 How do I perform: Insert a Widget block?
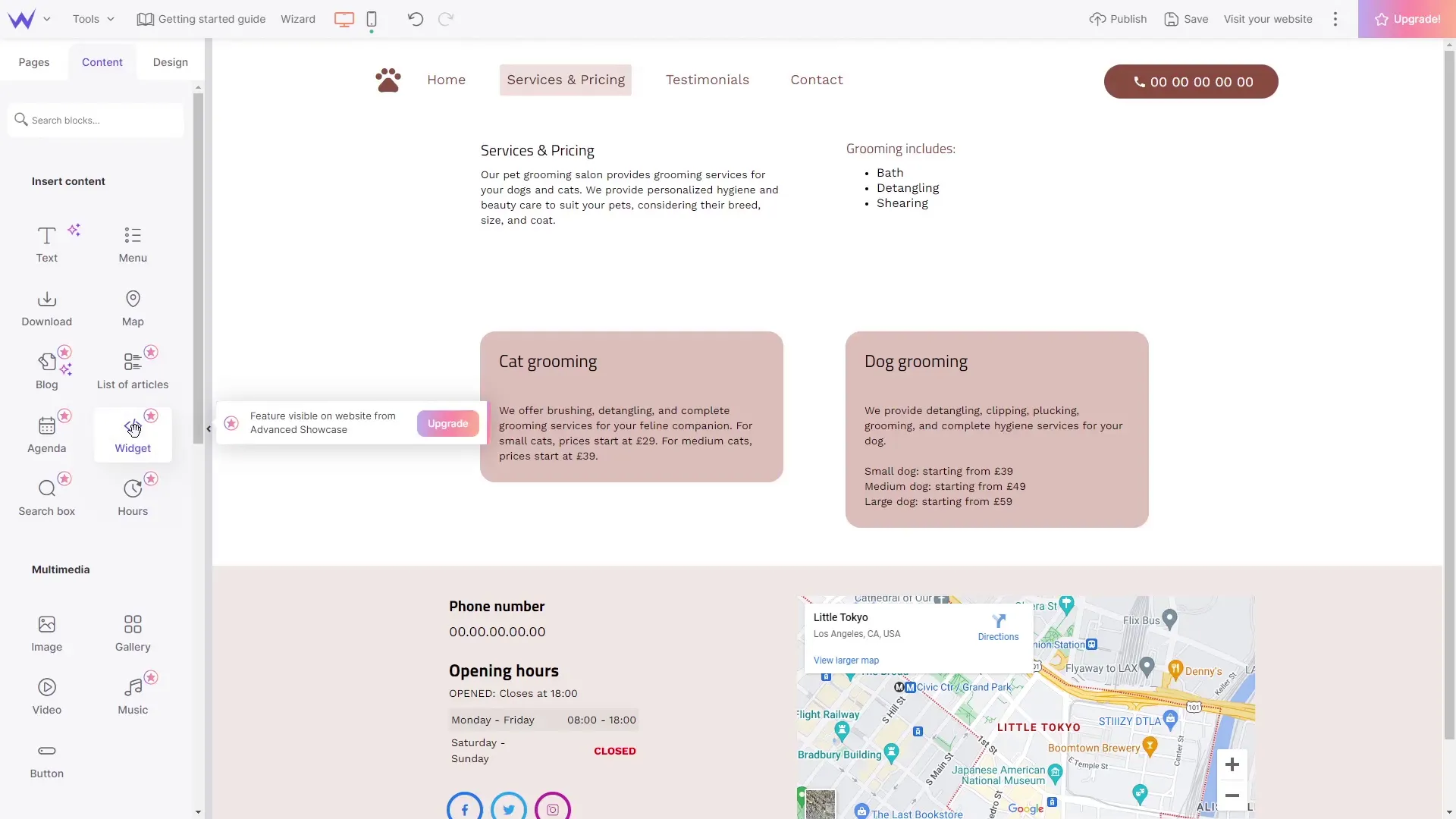[133, 435]
